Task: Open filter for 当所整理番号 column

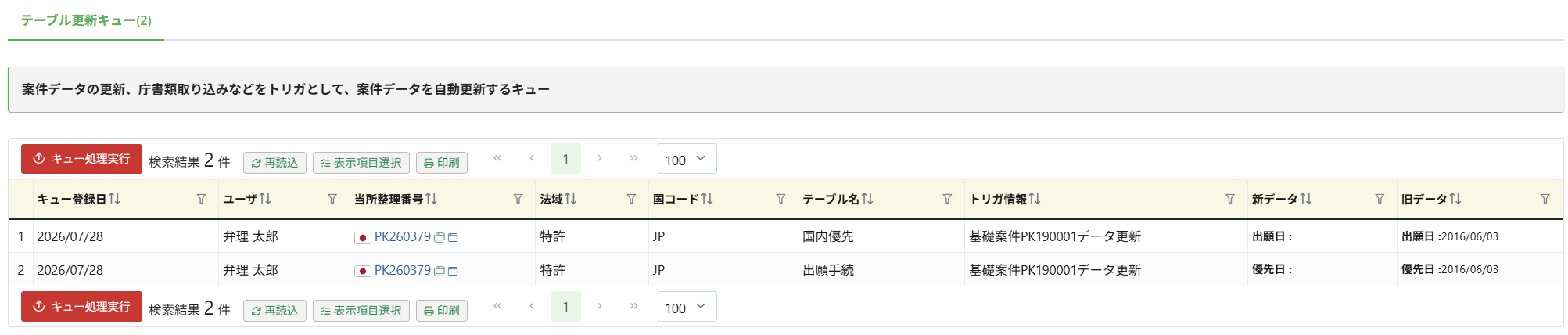Action: 518,199
